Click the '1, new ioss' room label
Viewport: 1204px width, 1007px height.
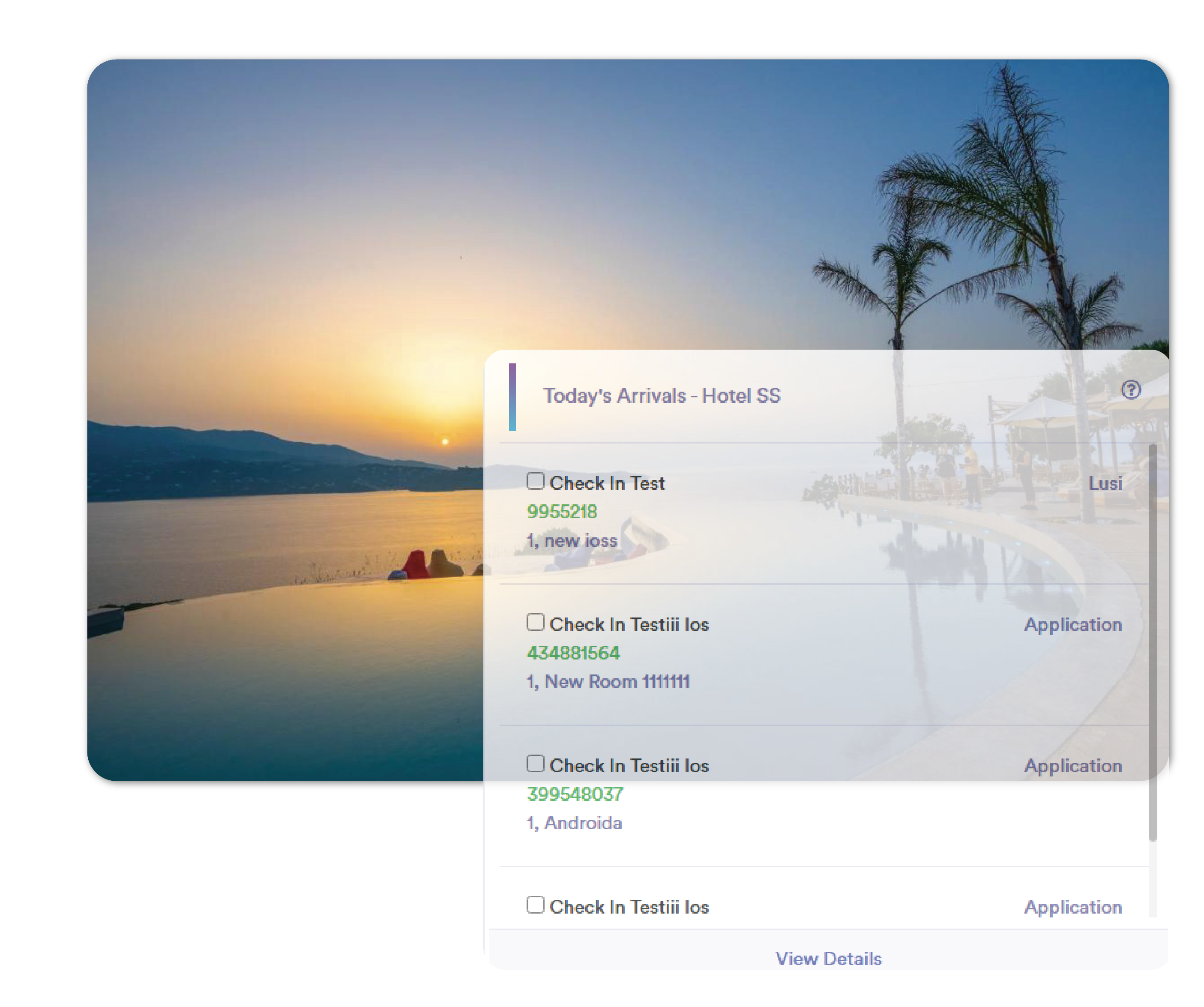pyautogui.click(x=572, y=540)
